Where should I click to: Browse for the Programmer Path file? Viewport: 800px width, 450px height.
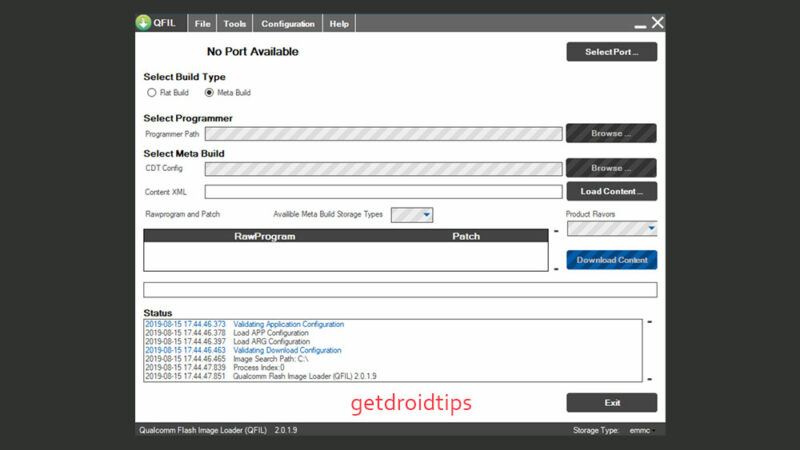pyautogui.click(x=611, y=133)
